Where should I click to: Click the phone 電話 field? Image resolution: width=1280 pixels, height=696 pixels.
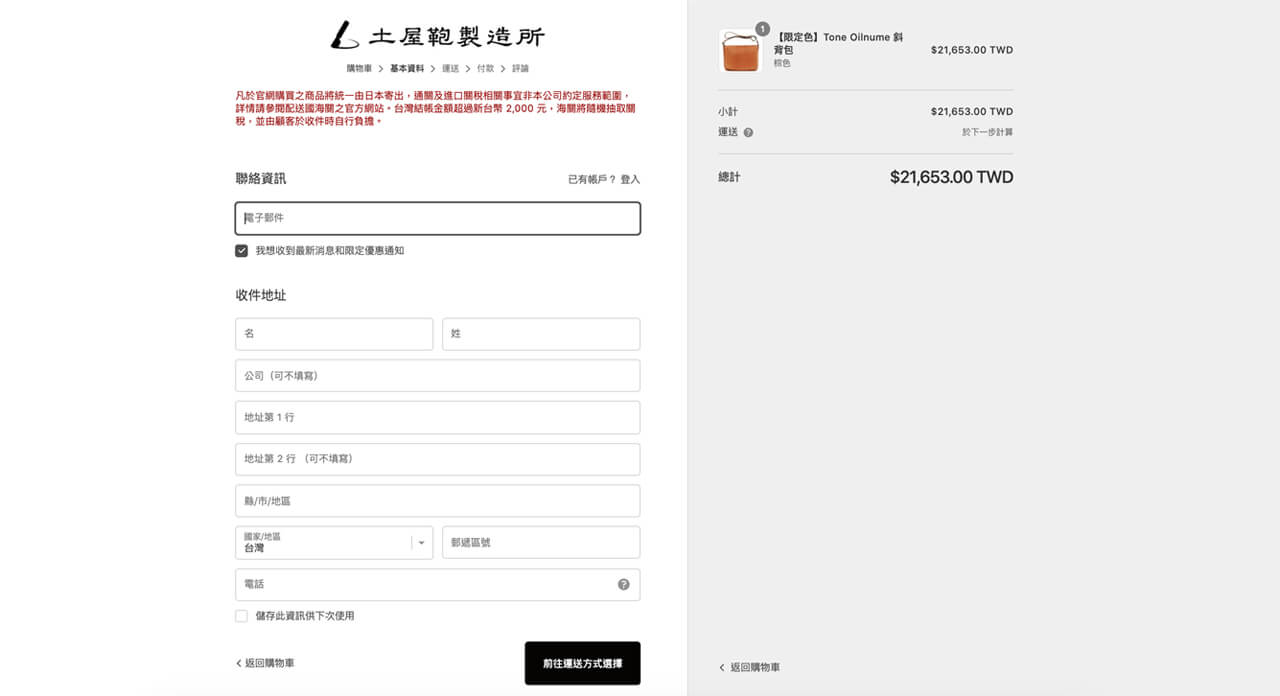(438, 584)
